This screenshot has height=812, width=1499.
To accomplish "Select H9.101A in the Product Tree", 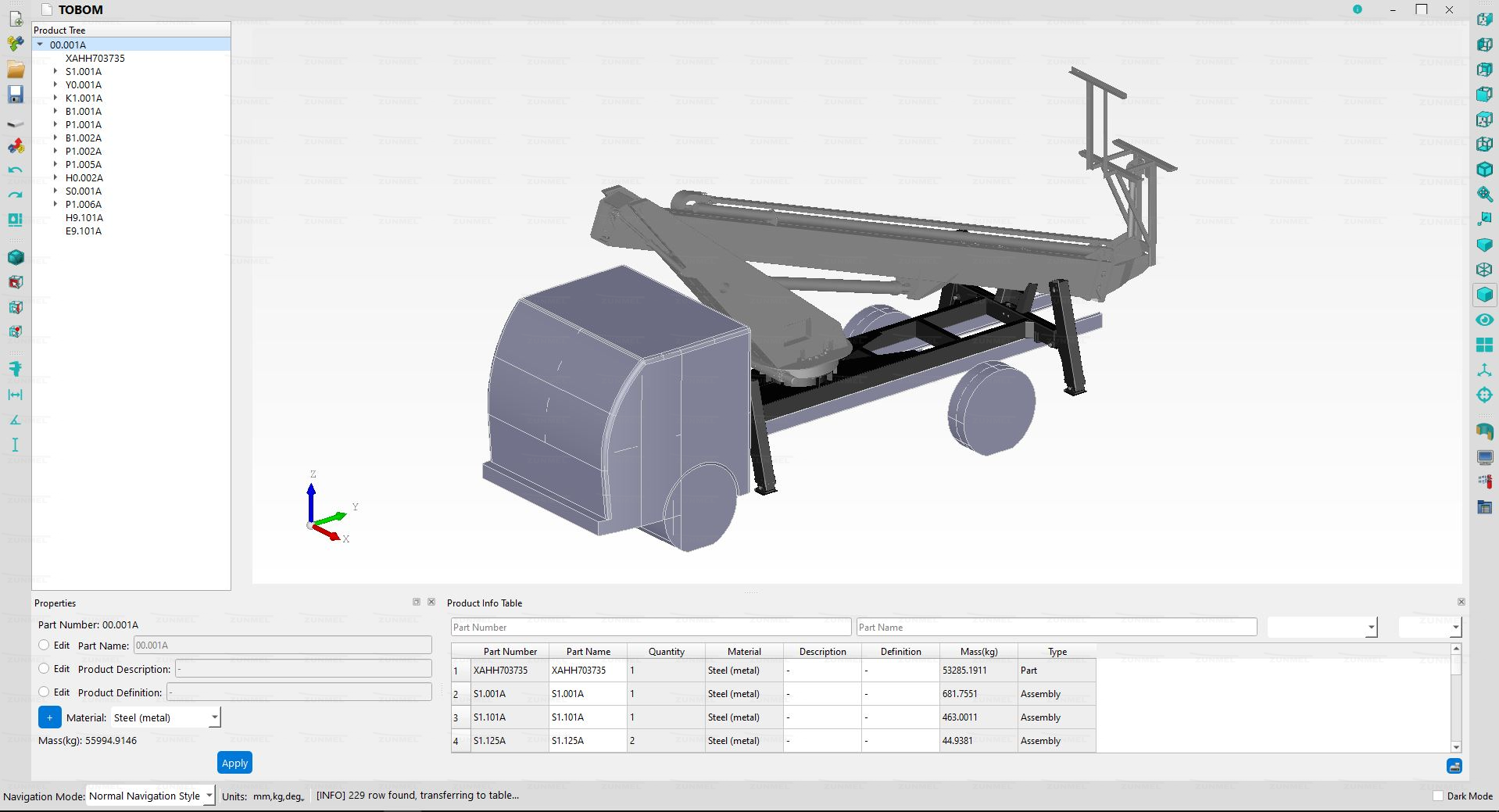I will (84, 217).
